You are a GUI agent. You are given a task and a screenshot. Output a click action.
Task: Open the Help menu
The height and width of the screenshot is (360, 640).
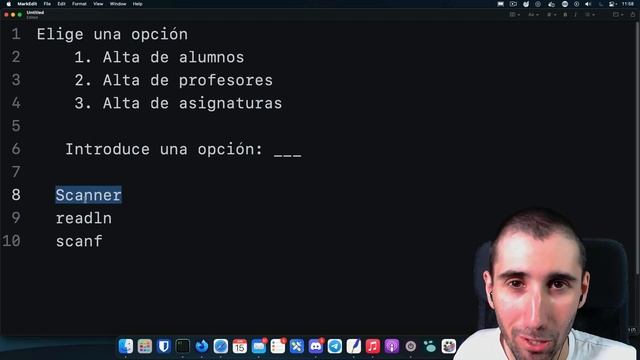click(x=138, y=4)
